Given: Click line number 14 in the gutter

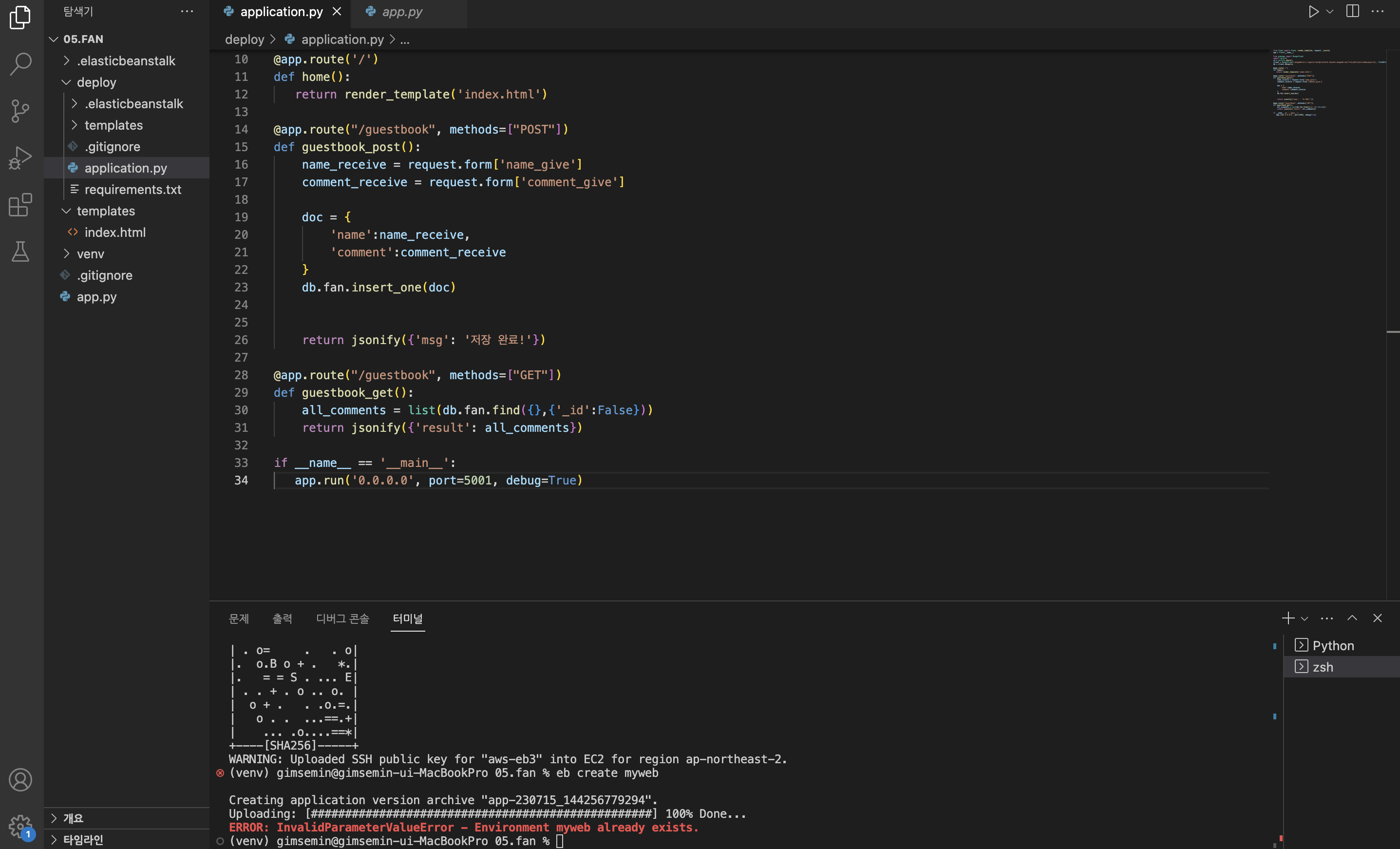Looking at the screenshot, I should (241, 130).
